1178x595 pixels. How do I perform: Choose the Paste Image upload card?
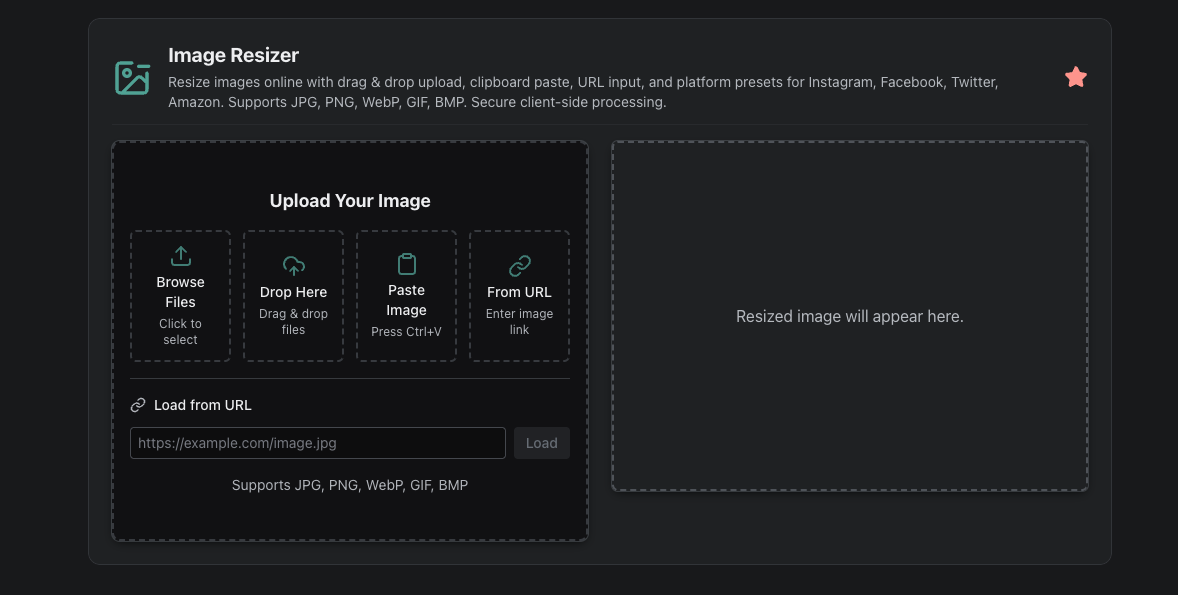click(406, 296)
